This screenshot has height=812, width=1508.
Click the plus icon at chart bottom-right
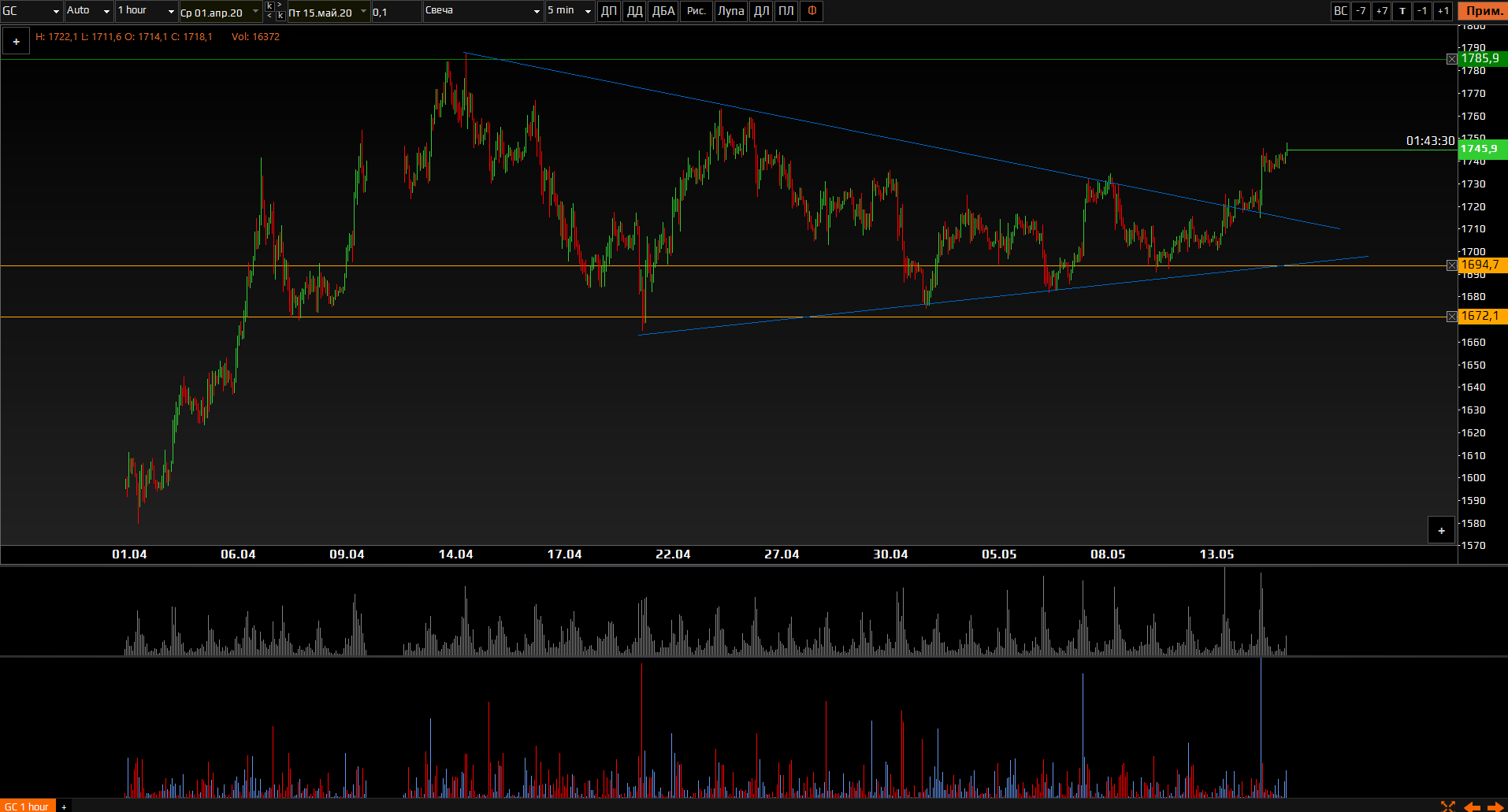point(1441,531)
